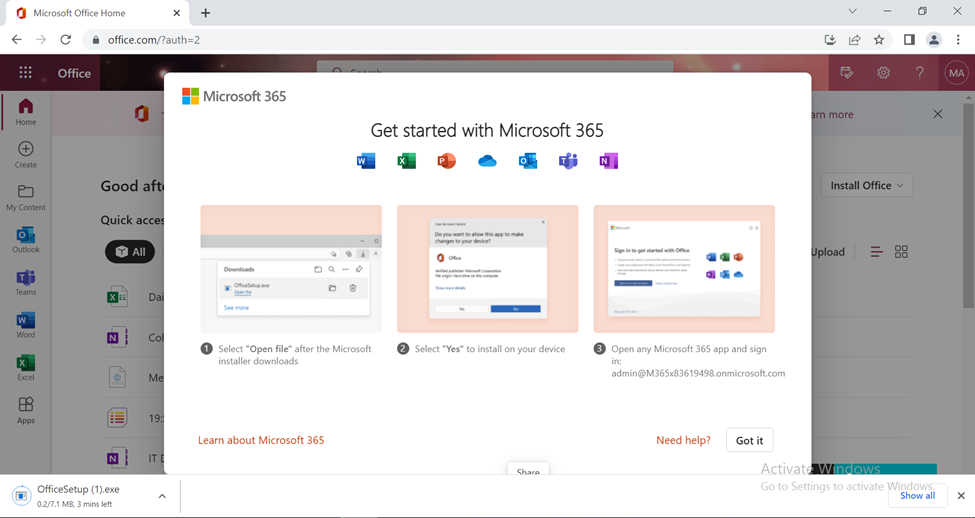Click the install app icon in address bar
Image resolution: width=975 pixels, height=518 pixels.
click(x=830, y=40)
